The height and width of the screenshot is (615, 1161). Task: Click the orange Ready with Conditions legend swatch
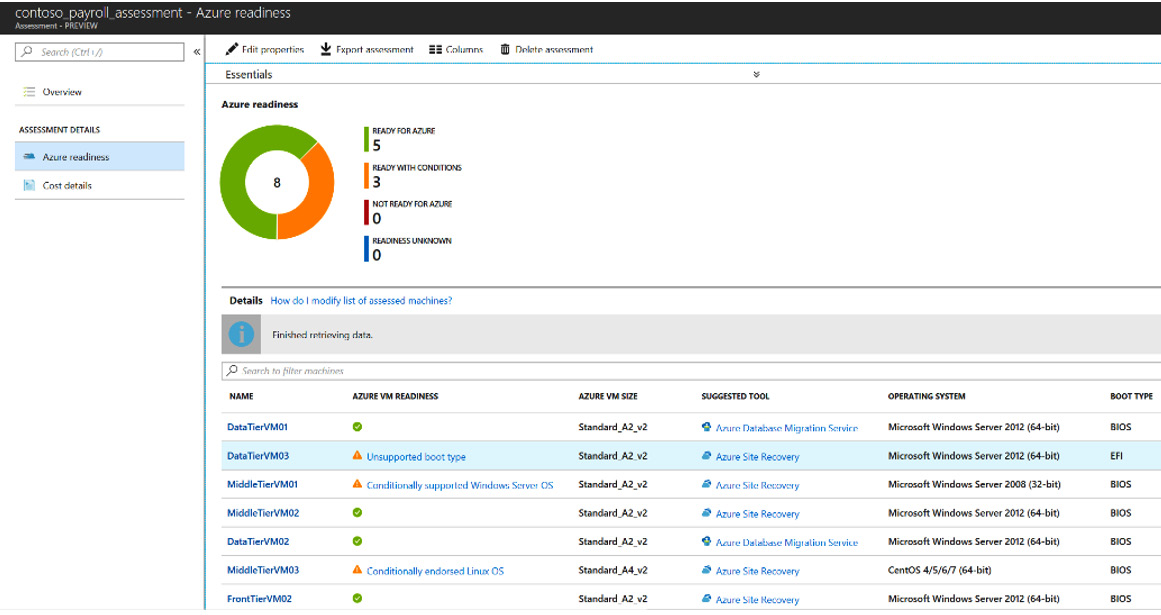[367, 176]
